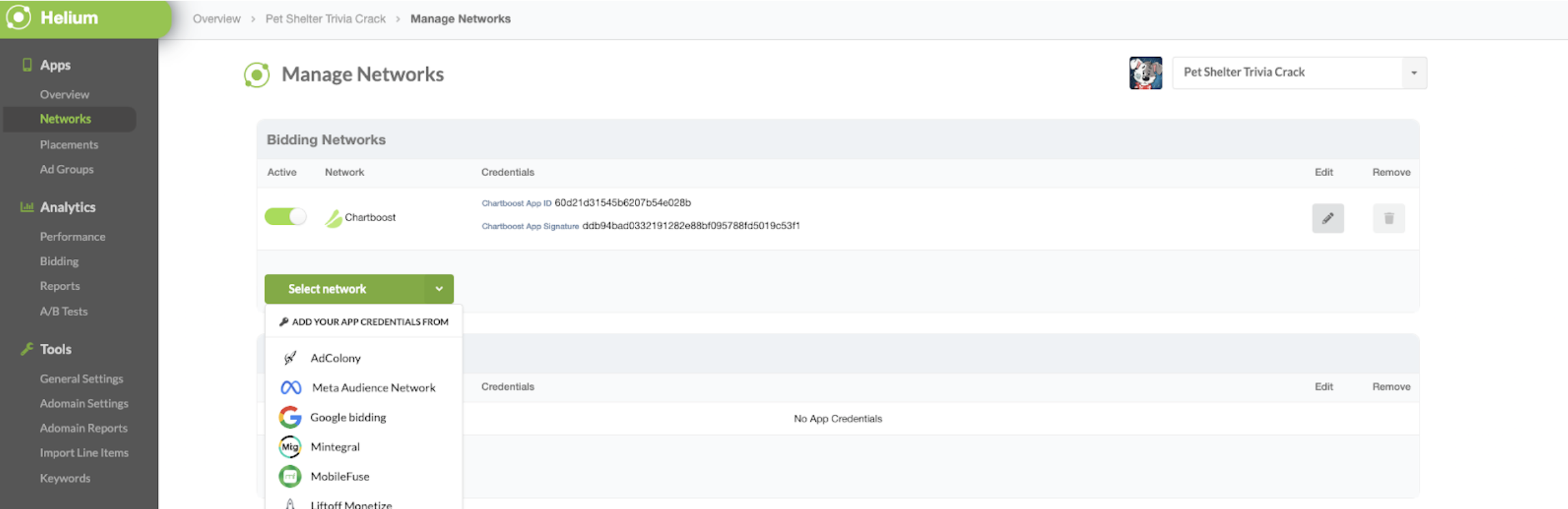This screenshot has height=509, width=1568.
Task: Click the Analytics section heading
Action: coord(67,207)
